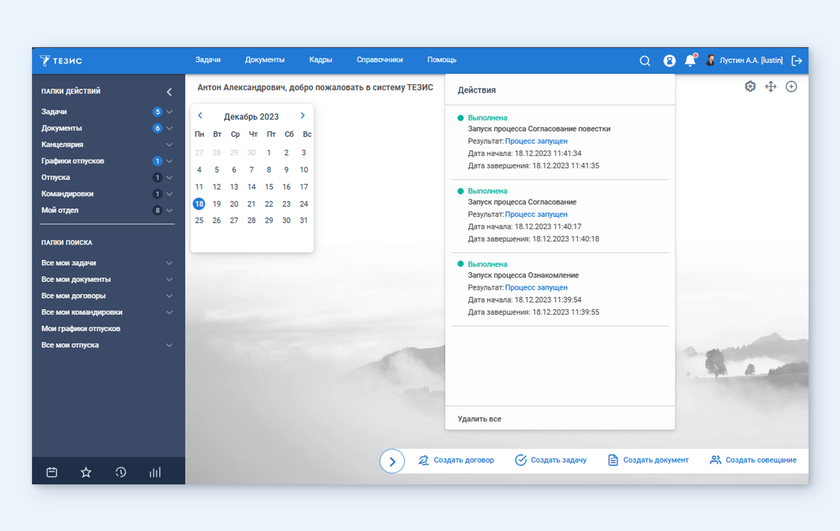Click Создать договор button
Screen dimensions: 840x531
(x=456, y=460)
